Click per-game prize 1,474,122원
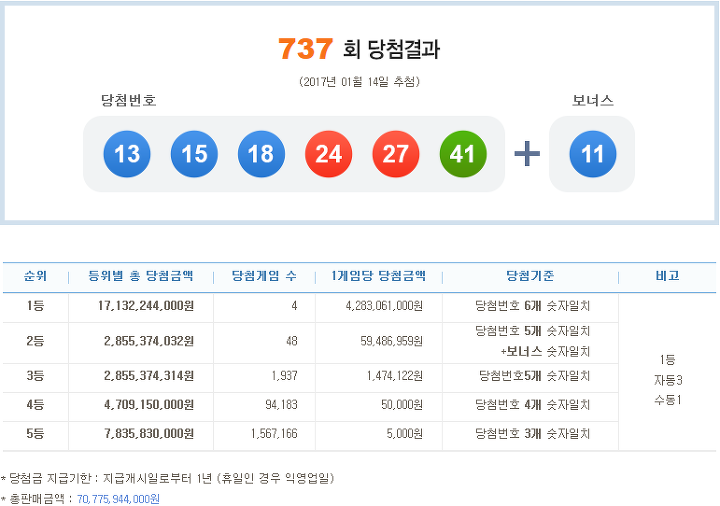 coord(394,376)
